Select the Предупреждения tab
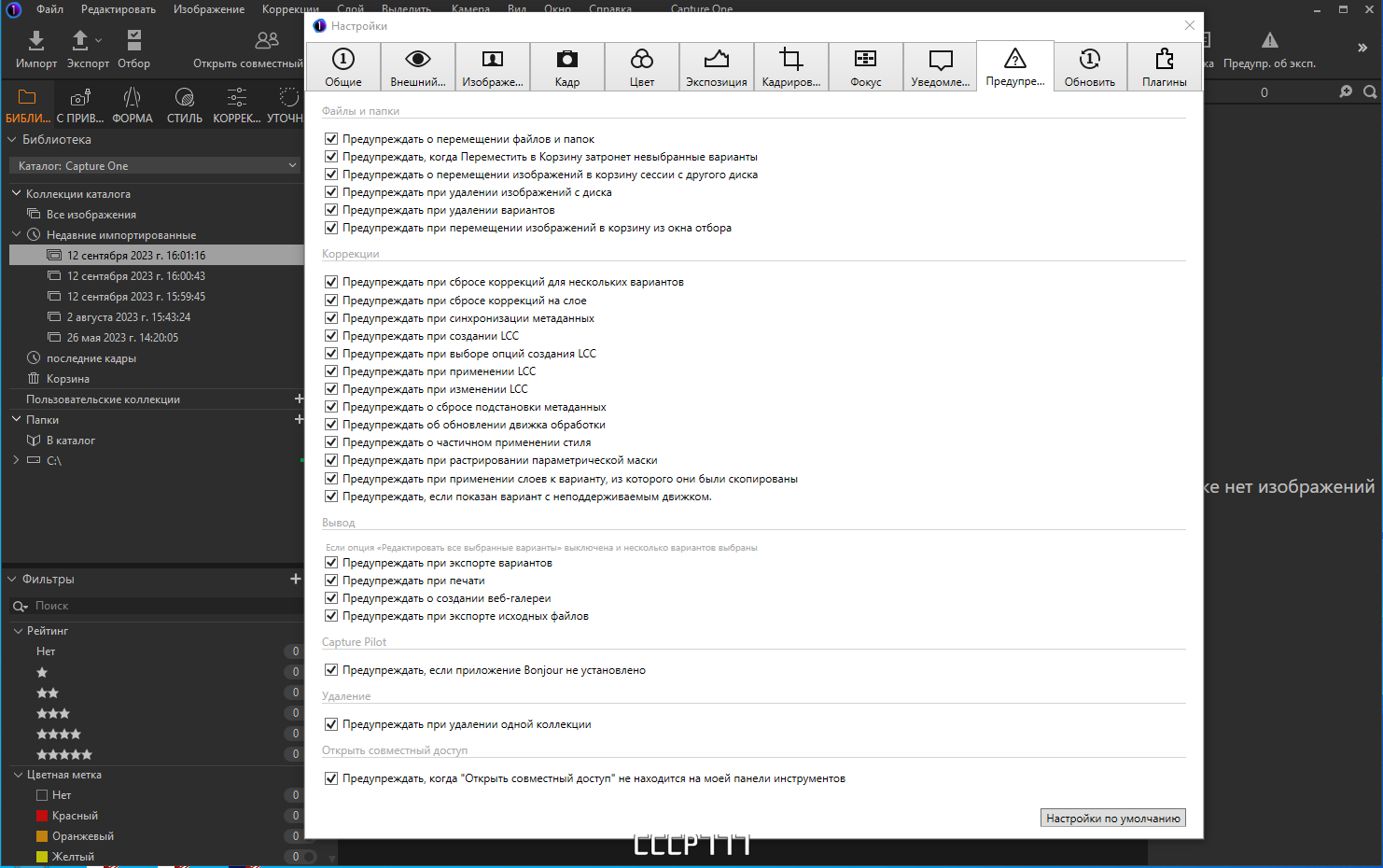This screenshot has width=1383, height=868. (1015, 66)
